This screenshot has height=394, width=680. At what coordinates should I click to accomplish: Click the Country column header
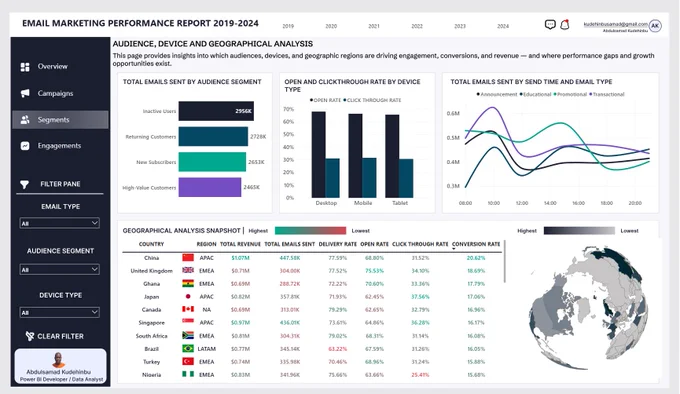tap(151, 244)
